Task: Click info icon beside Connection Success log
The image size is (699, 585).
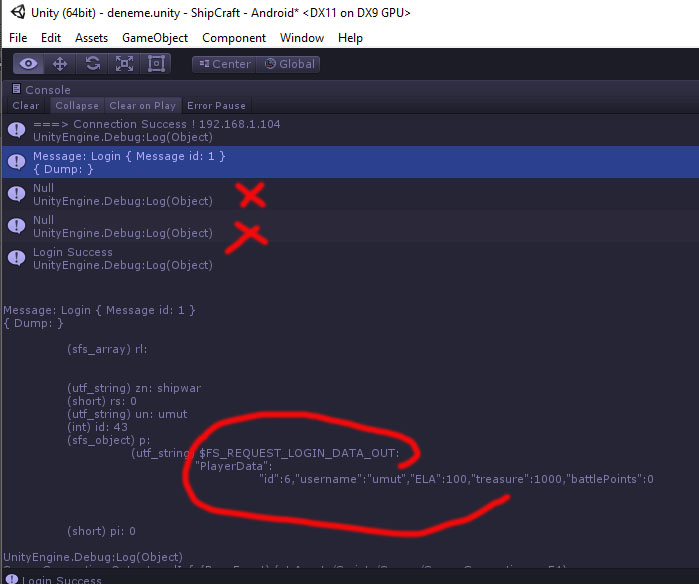Action: [x=16, y=130]
